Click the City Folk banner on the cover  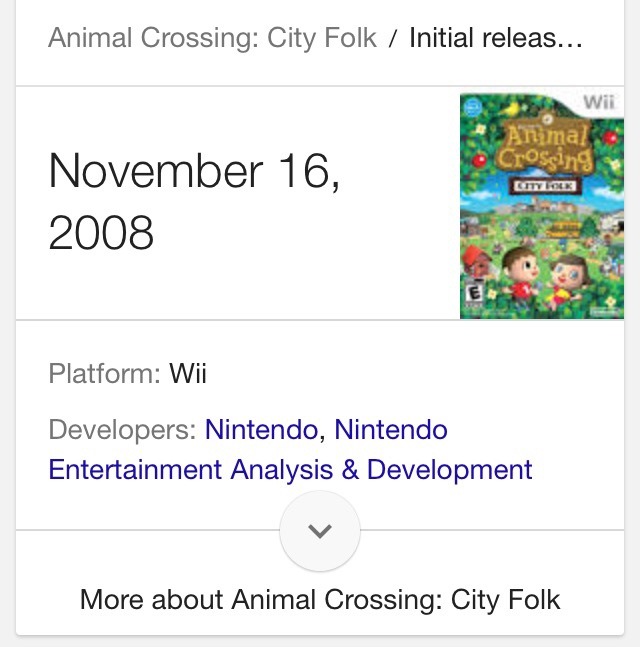(541, 185)
